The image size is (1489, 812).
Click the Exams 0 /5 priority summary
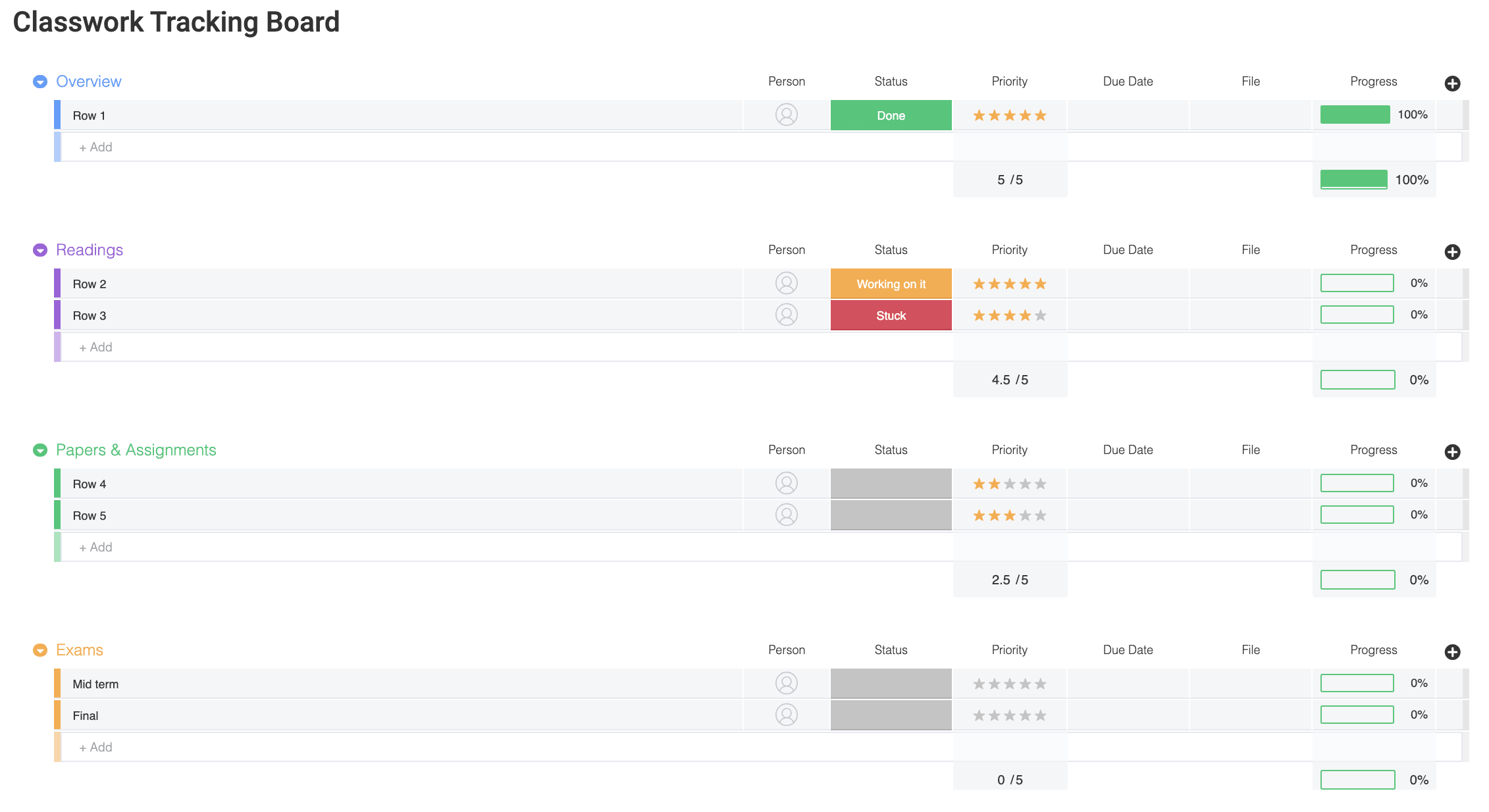point(1010,780)
